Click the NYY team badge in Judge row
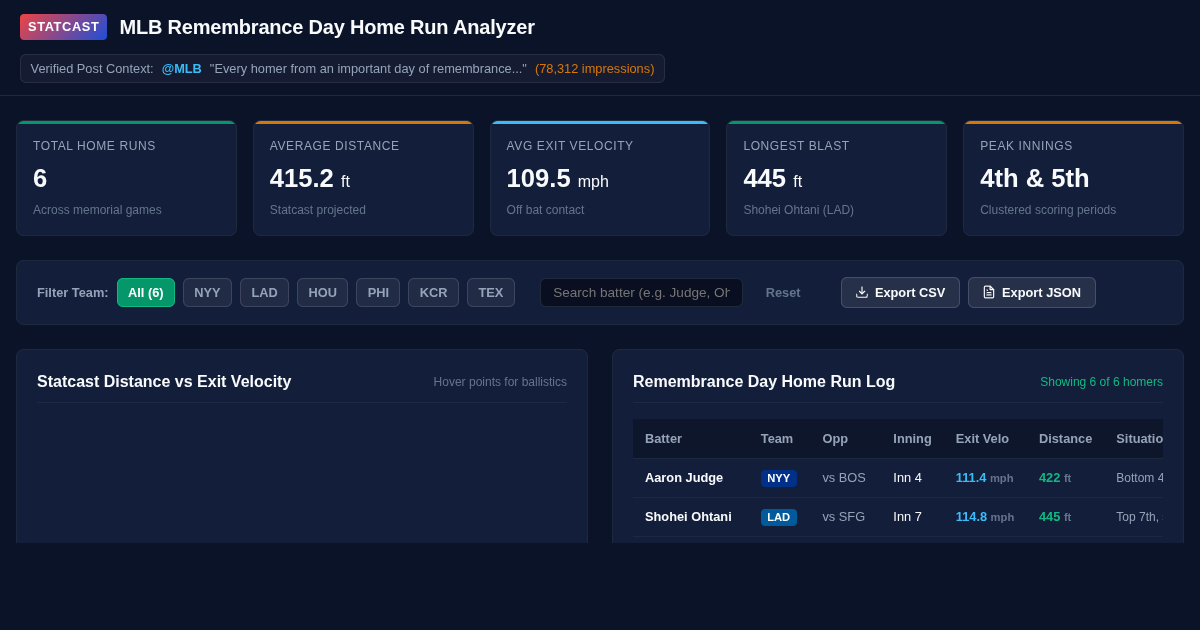 point(779,478)
